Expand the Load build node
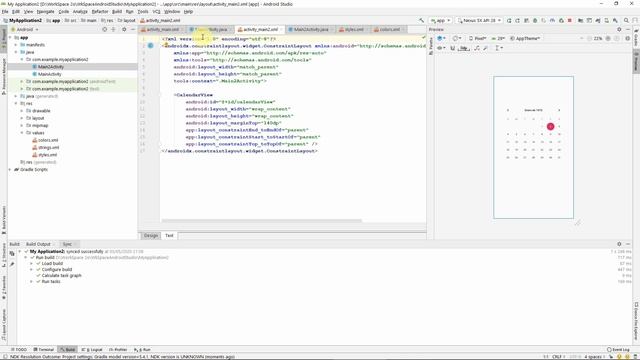This screenshot has width=640, height=360. click(31, 264)
